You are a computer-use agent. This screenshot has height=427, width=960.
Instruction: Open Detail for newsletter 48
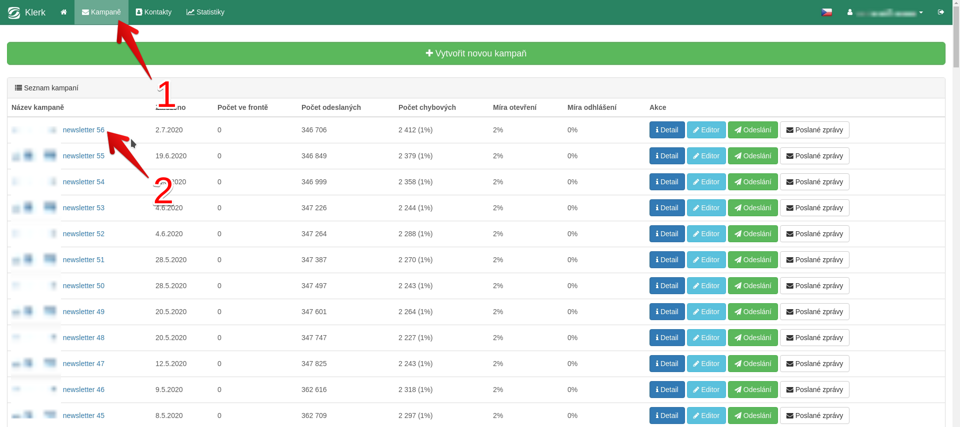[x=667, y=338]
